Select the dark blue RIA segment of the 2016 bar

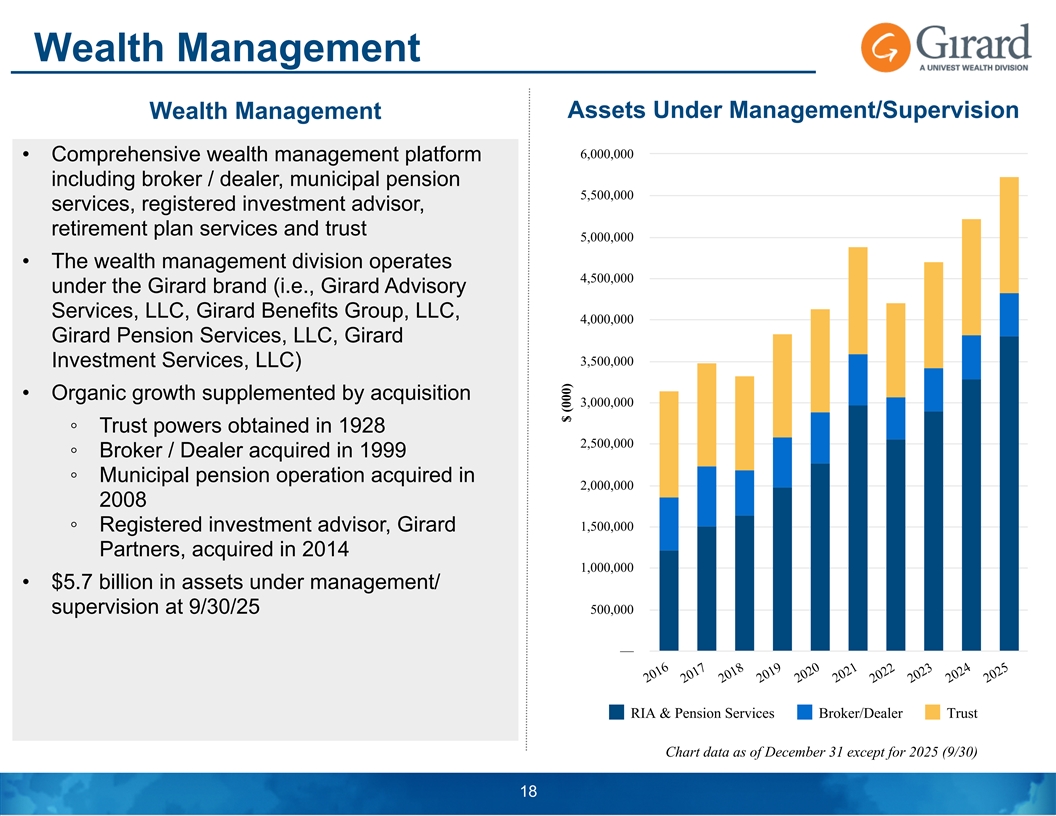click(x=669, y=600)
